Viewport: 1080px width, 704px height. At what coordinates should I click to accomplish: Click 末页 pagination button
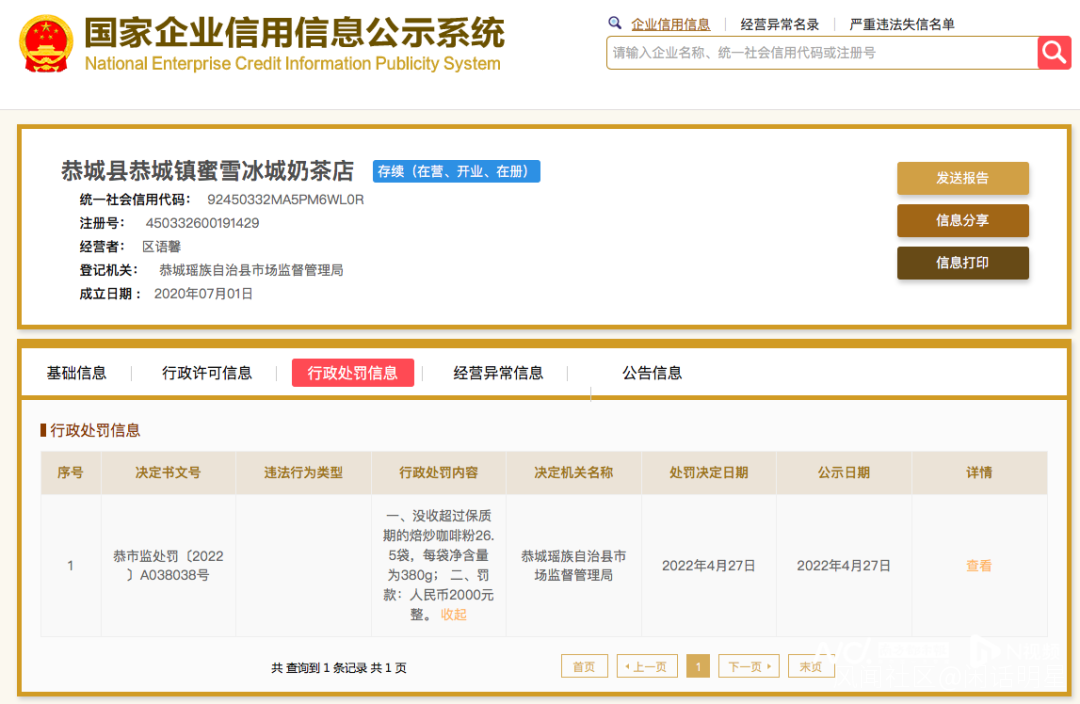tap(811, 666)
